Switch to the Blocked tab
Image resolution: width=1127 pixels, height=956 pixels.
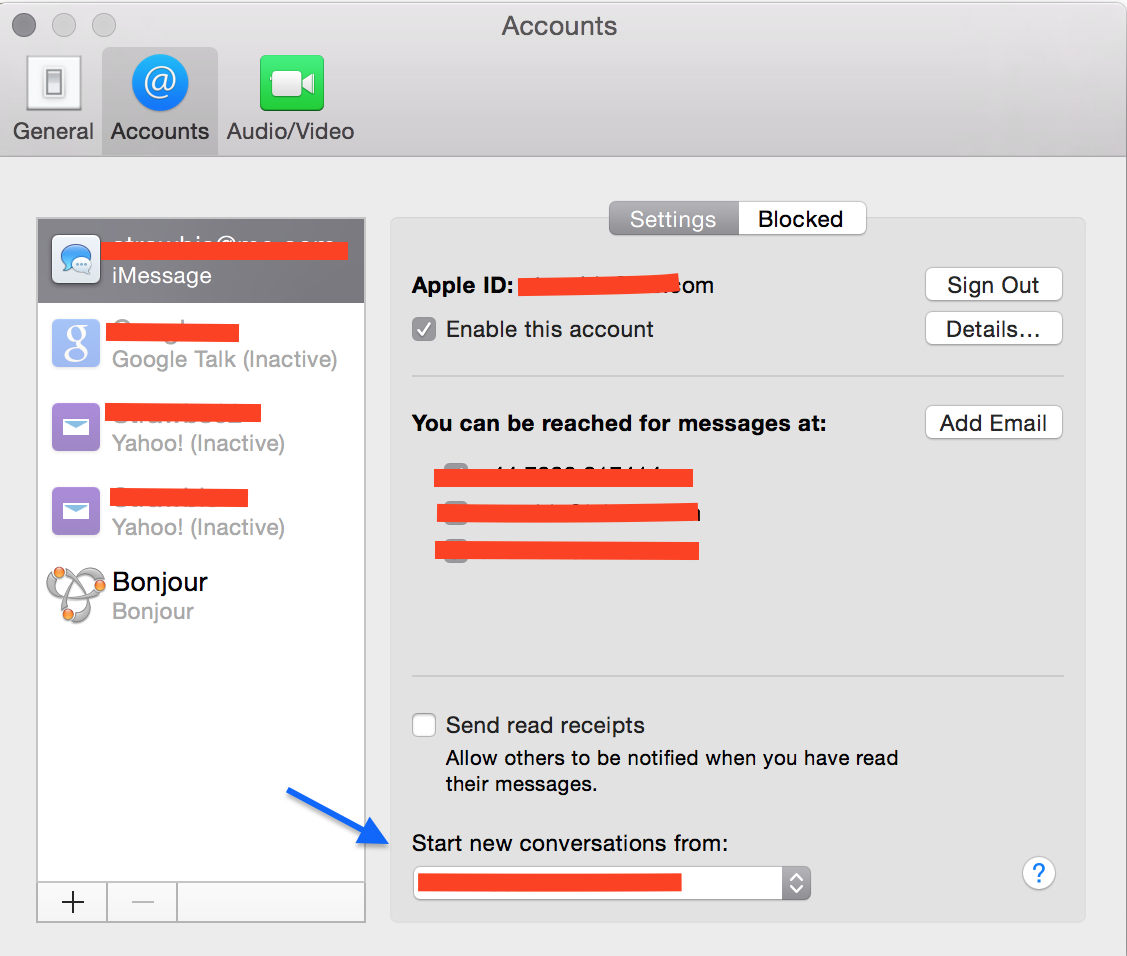click(801, 219)
